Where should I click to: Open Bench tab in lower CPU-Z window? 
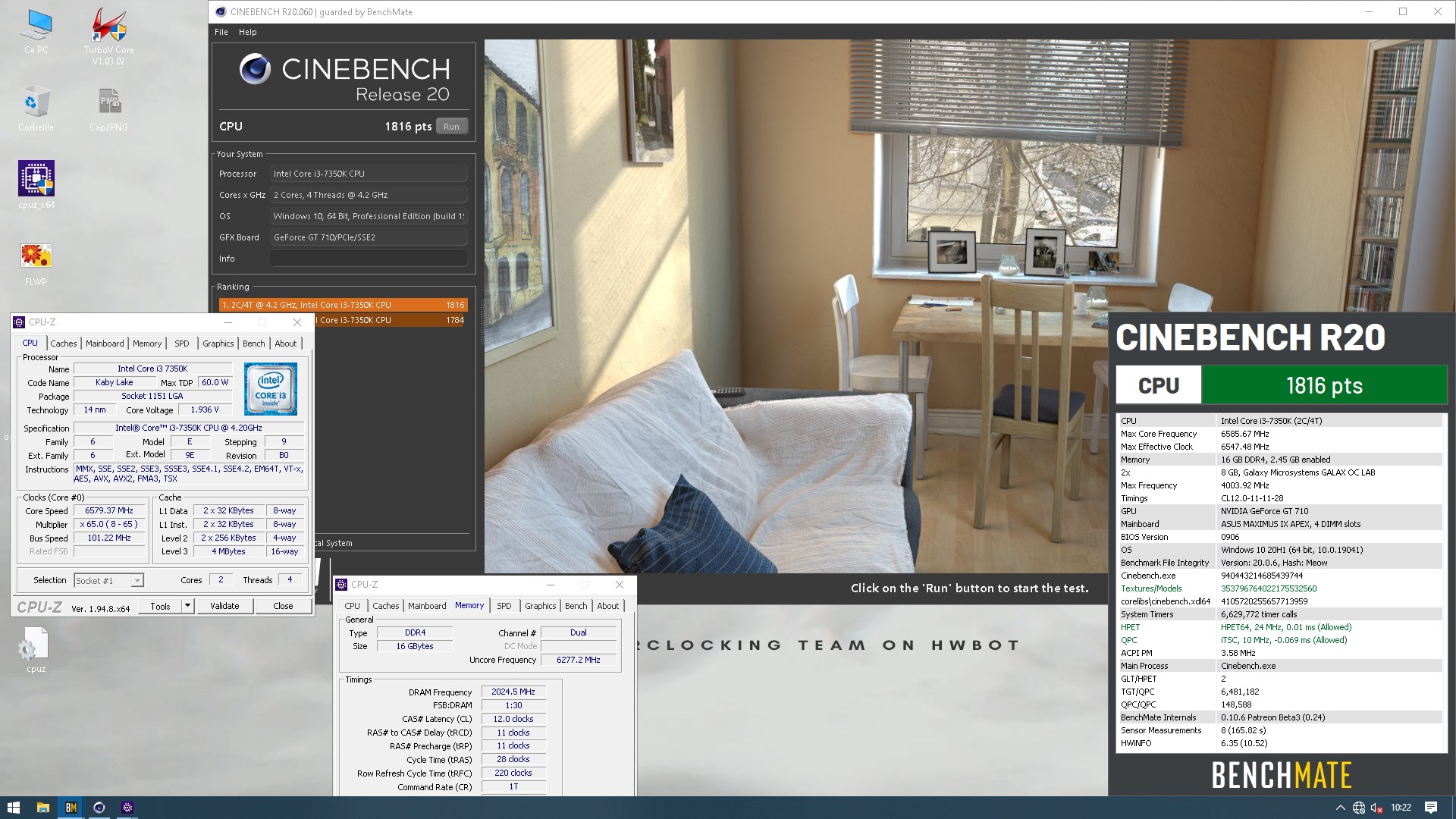[576, 606]
